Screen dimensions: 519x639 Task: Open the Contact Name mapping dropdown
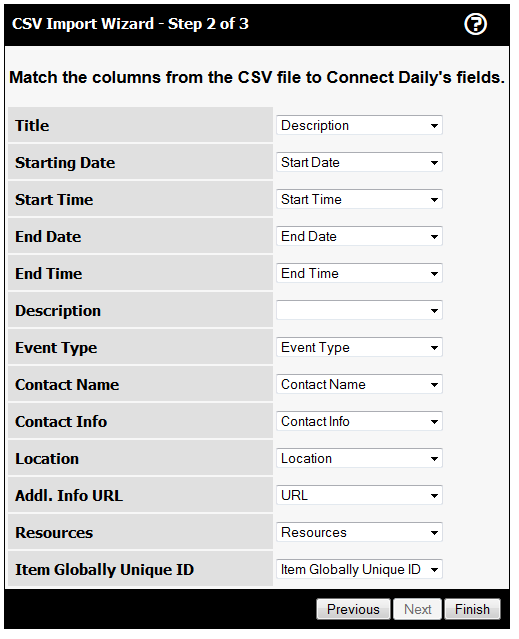coord(359,384)
